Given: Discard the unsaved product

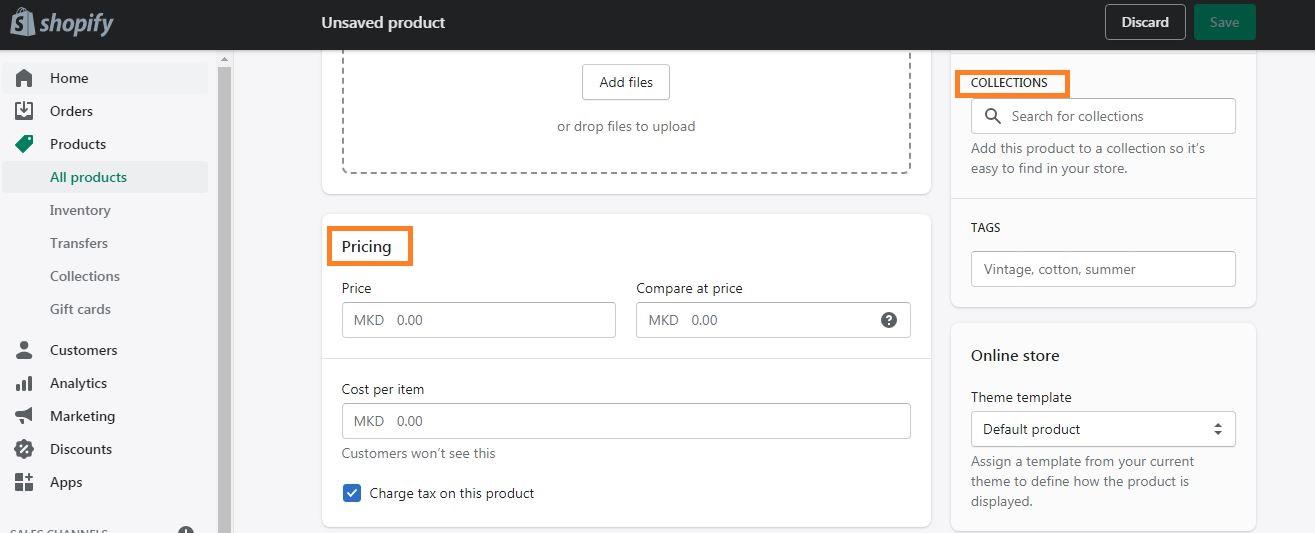Looking at the screenshot, I should point(1145,22).
